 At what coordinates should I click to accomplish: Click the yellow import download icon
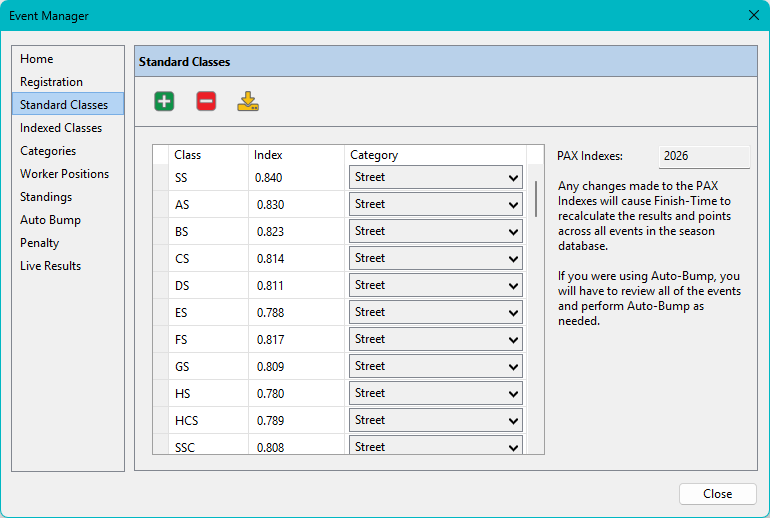(248, 102)
